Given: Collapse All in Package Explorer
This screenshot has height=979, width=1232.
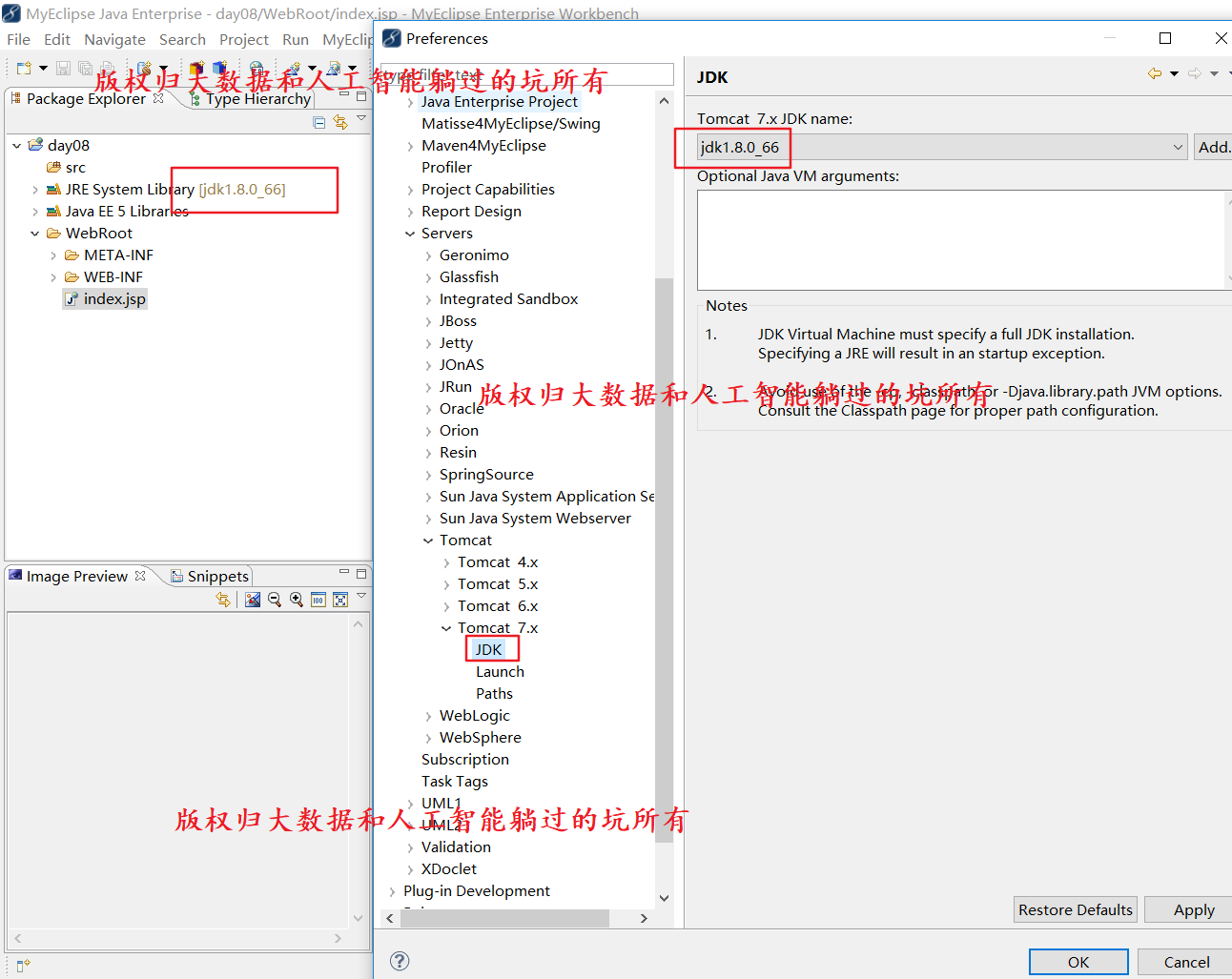Looking at the screenshot, I should [319, 122].
